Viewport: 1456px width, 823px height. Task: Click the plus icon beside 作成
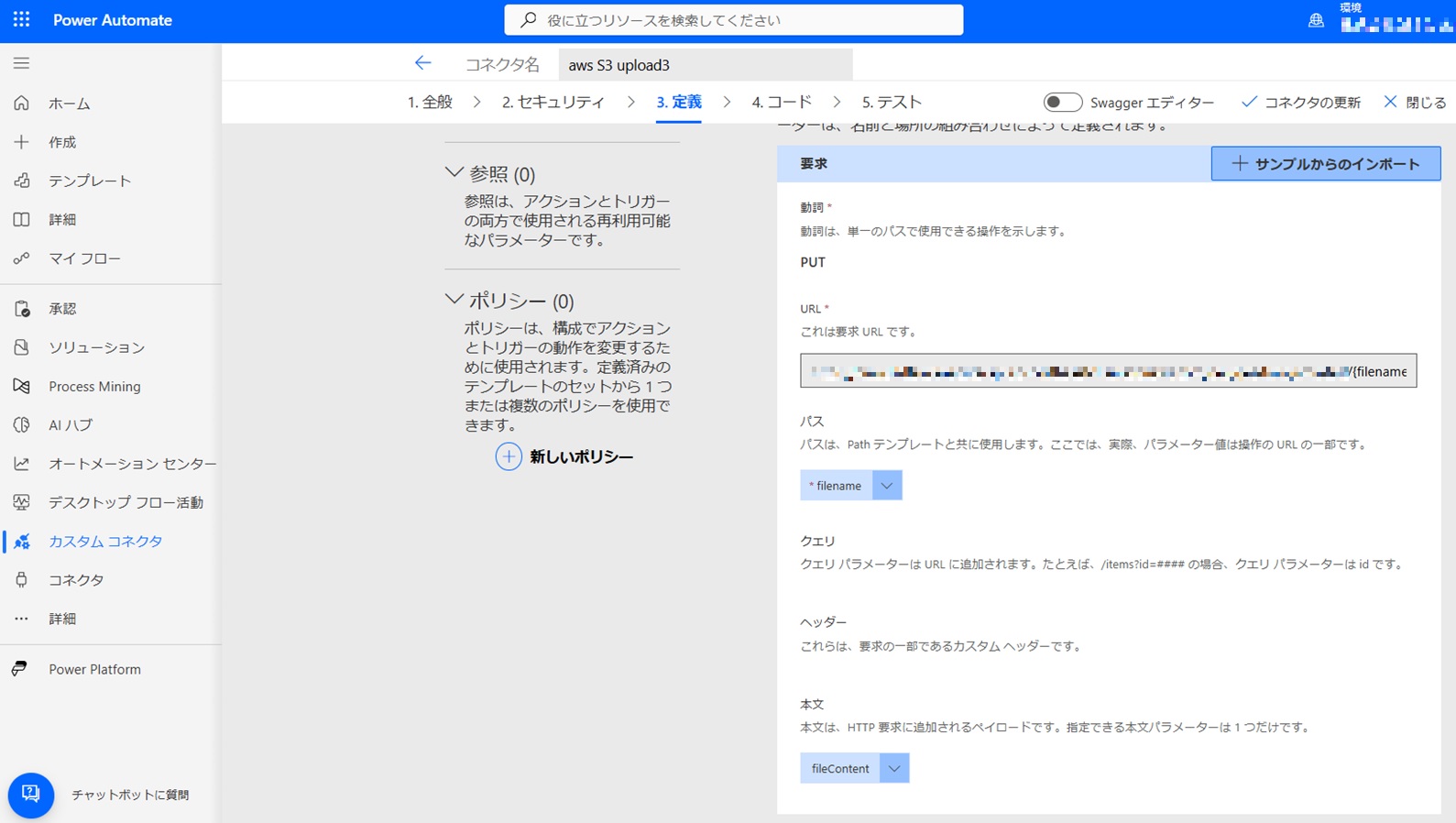(21, 142)
